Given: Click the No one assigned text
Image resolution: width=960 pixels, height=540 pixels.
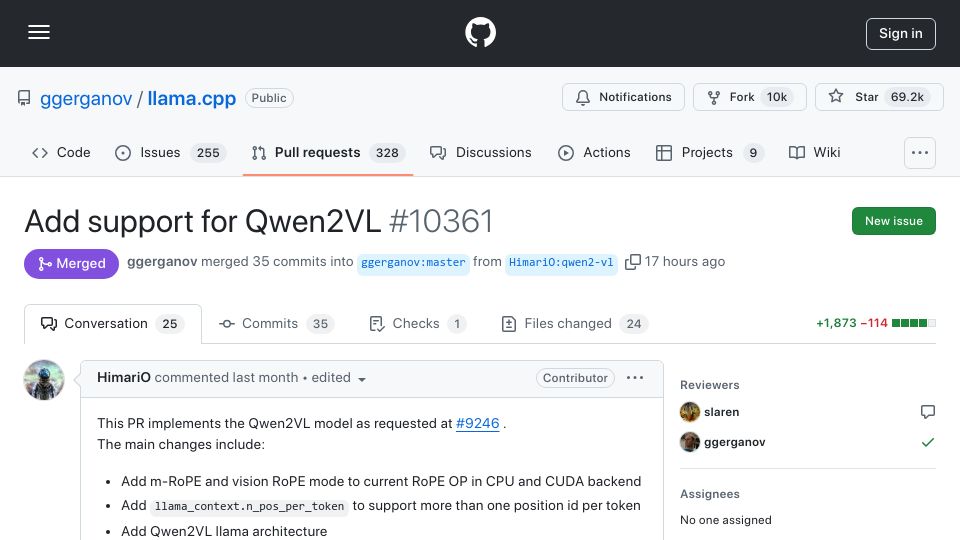Looking at the screenshot, I should (x=726, y=520).
